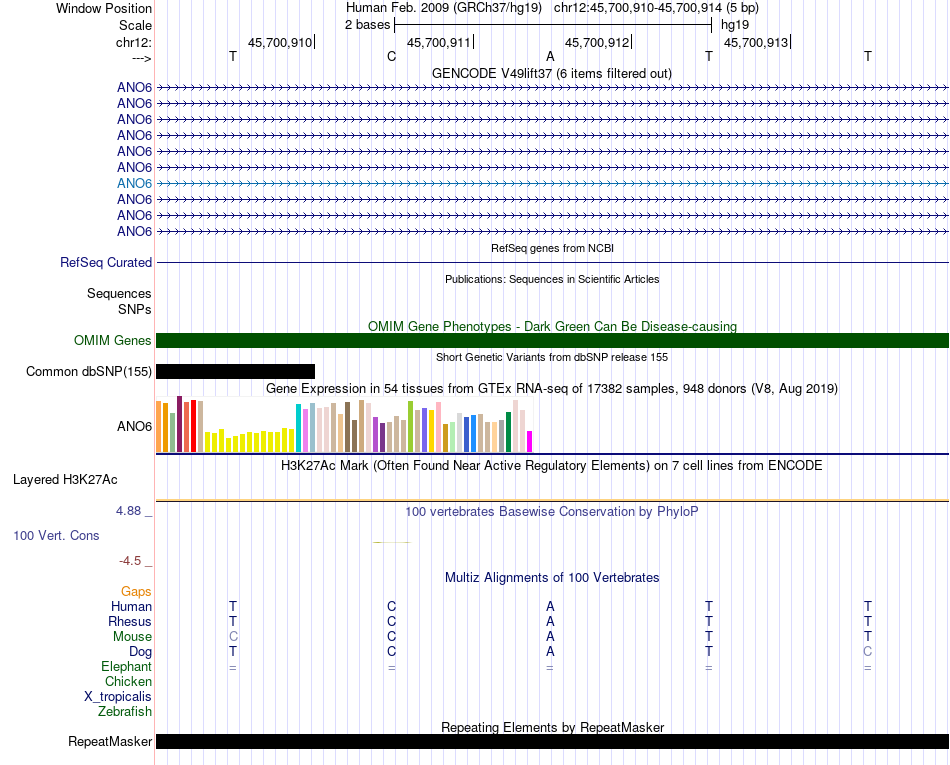Click the Window Position label

(104, 8)
